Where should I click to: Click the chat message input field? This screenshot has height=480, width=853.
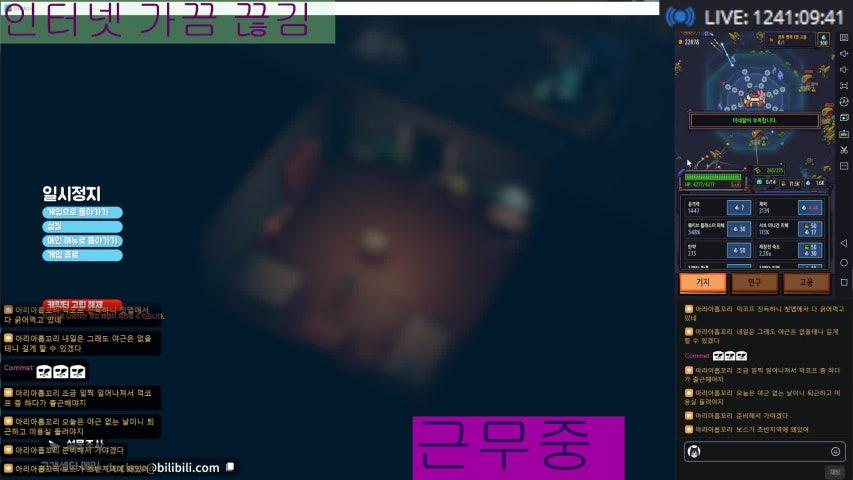(765, 451)
